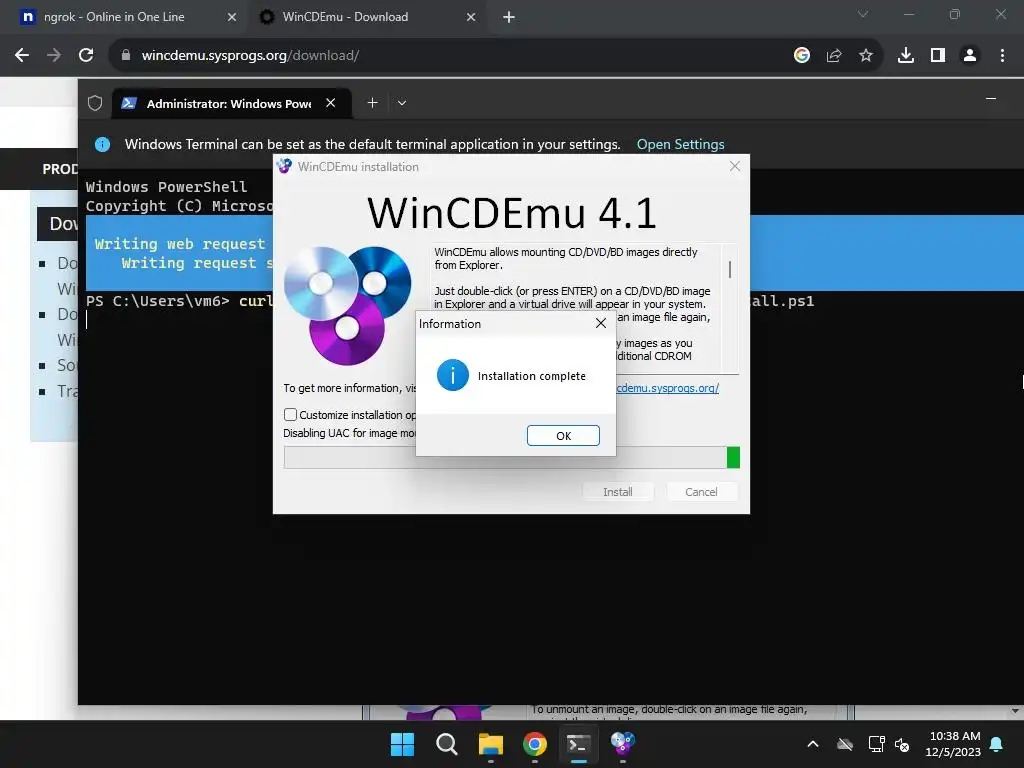Open File Explorer from taskbar
The width and height of the screenshot is (1024, 768).
click(x=490, y=744)
